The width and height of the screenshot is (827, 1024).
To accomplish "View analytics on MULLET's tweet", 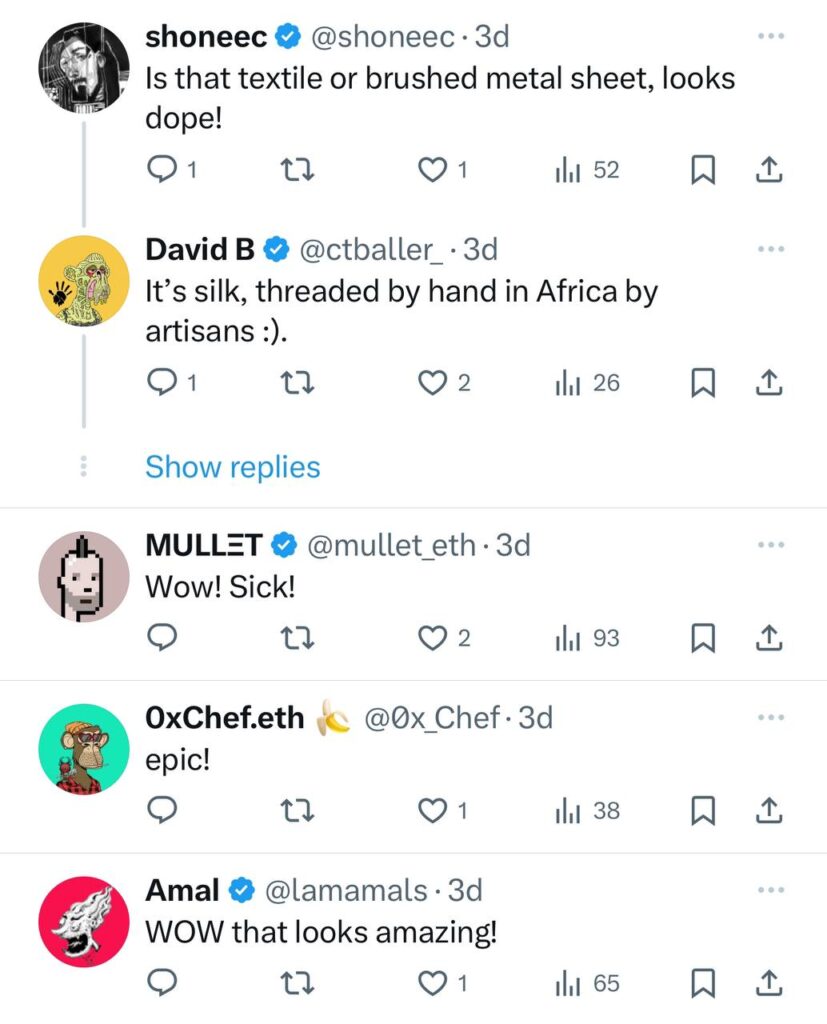I will [x=587, y=638].
